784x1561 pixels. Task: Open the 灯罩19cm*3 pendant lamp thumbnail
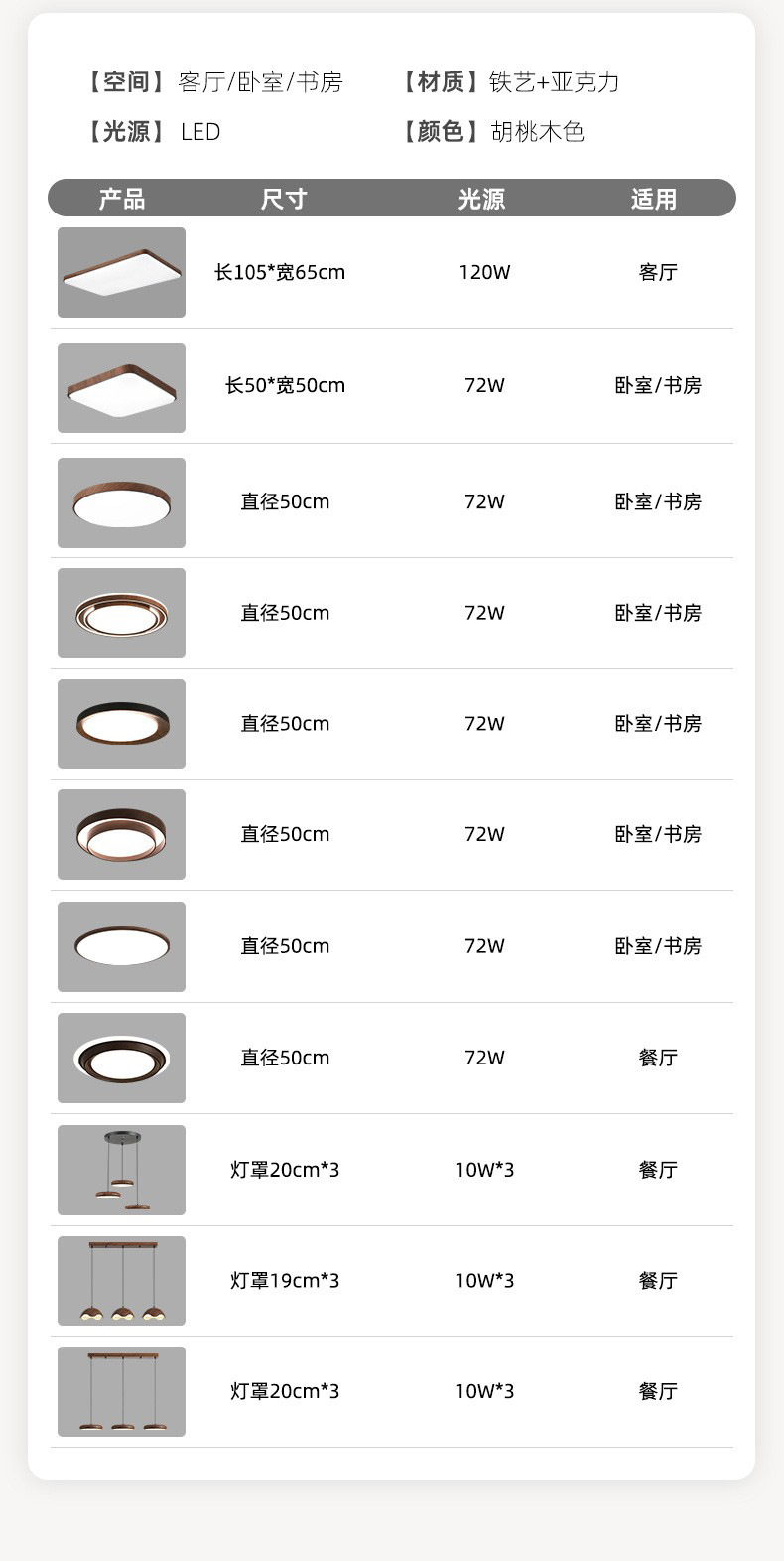click(121, 1281)
